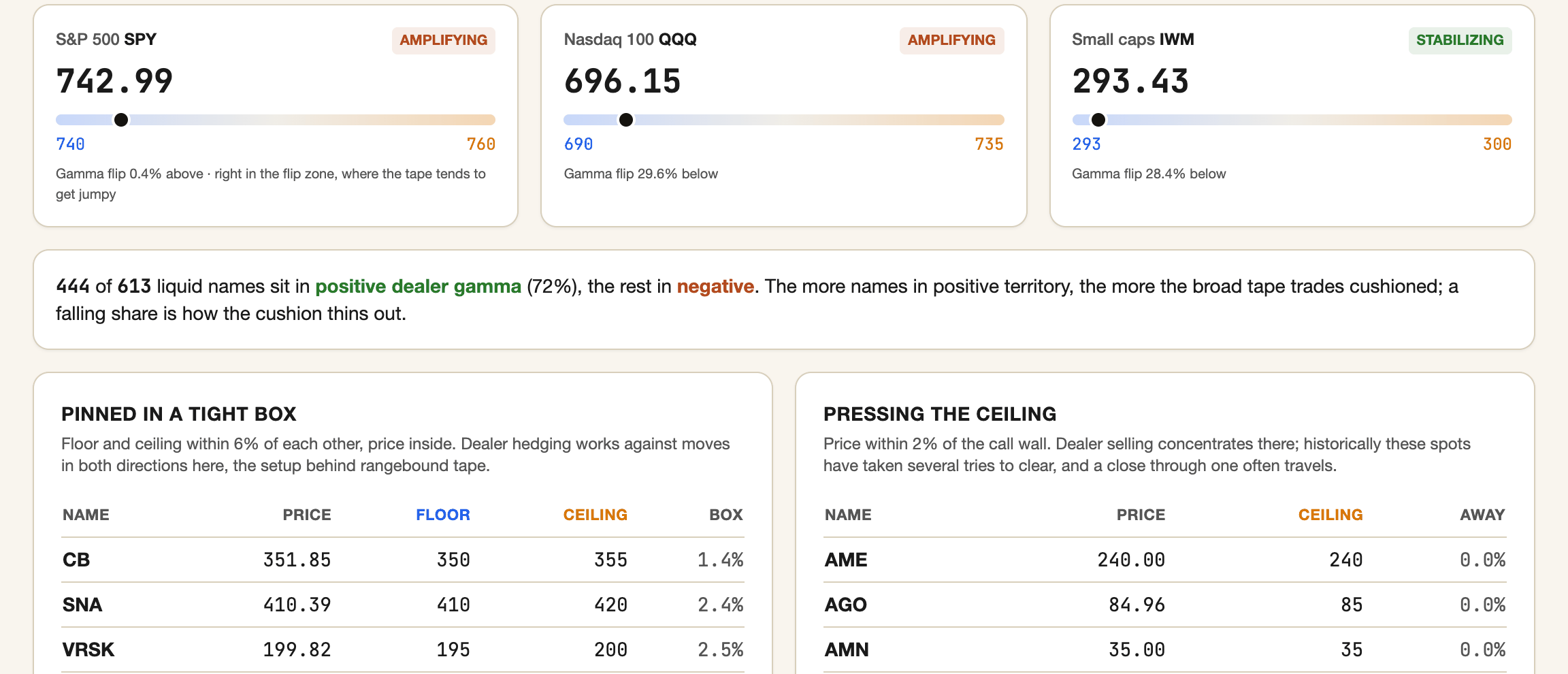1568x674 pixels.
Task: Click NAME header in pinned table
Action: coord(86,515)
